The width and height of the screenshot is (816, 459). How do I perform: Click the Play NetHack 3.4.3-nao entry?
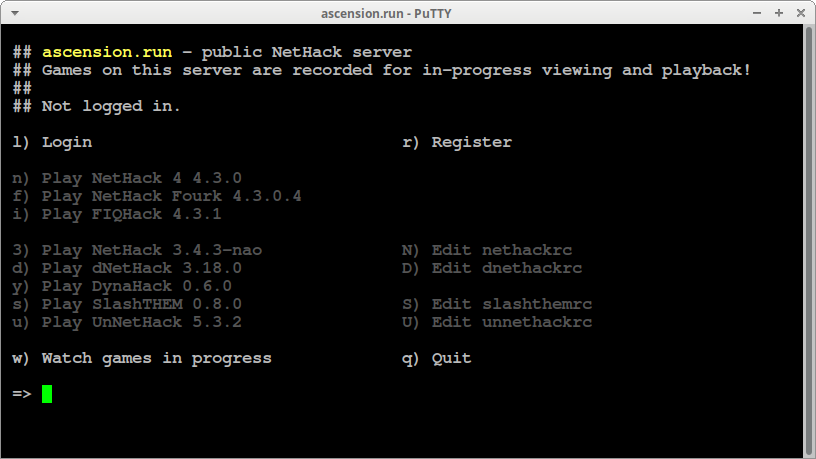point(137,250)
